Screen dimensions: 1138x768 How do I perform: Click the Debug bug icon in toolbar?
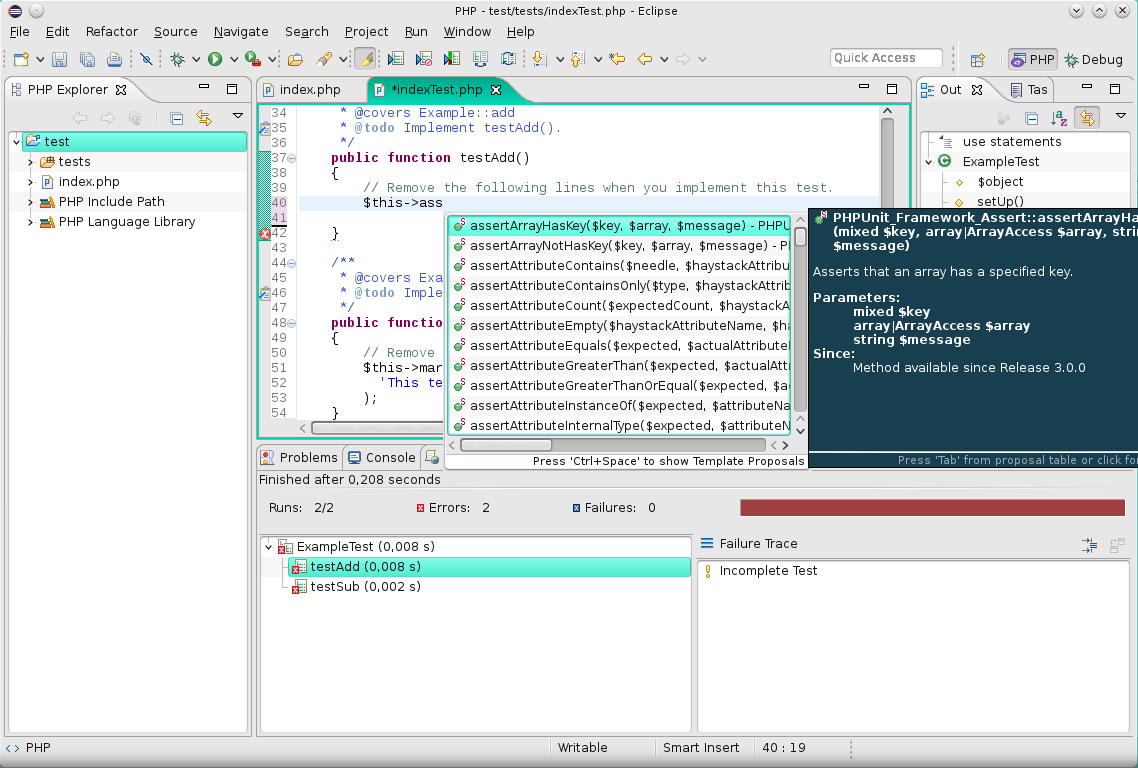tap(177, 59)
